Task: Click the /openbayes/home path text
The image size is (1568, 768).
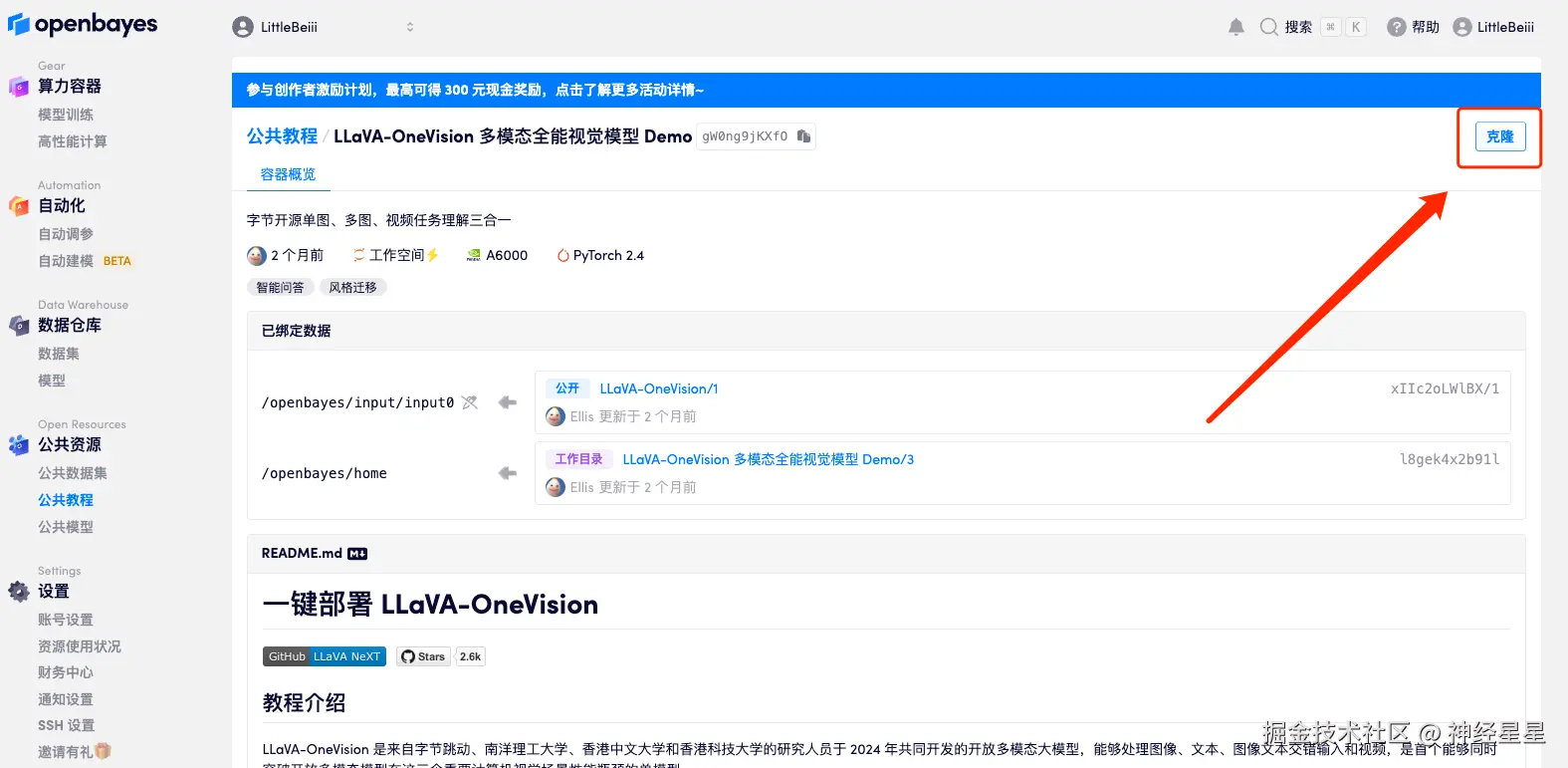Action: (325, 473)
